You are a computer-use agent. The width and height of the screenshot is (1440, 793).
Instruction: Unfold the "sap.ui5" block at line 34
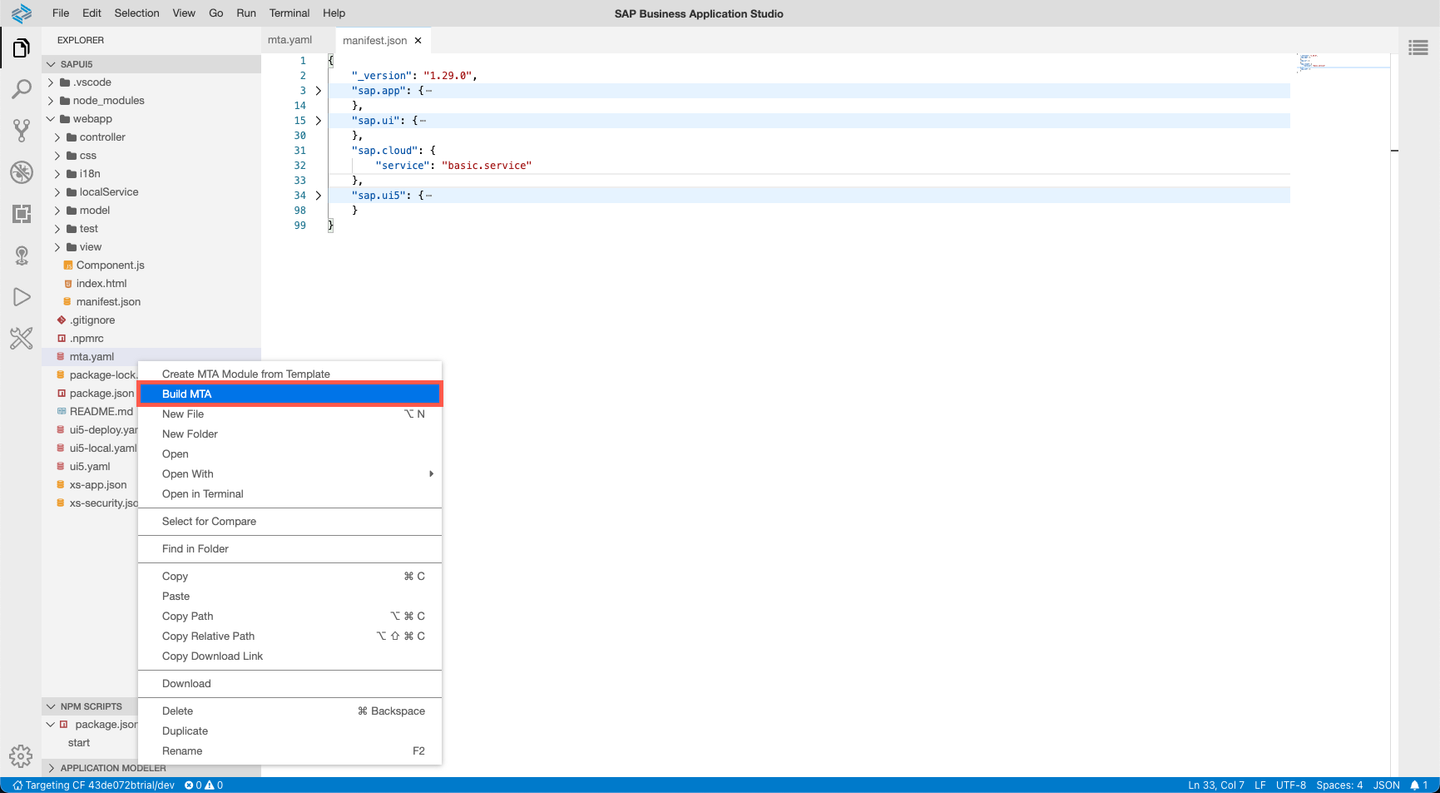(319, 196)
